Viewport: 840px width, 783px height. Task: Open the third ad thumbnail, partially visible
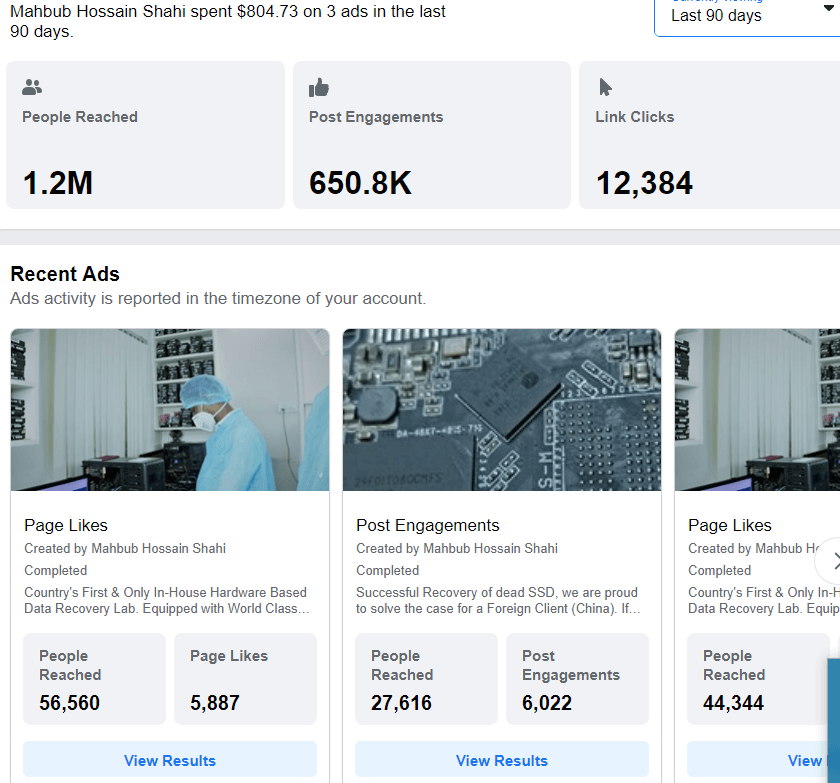[758, 410]
